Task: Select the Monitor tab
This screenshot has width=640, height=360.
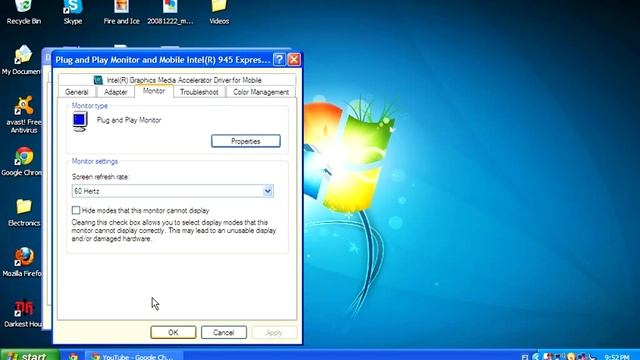Action: pos(154,91)
